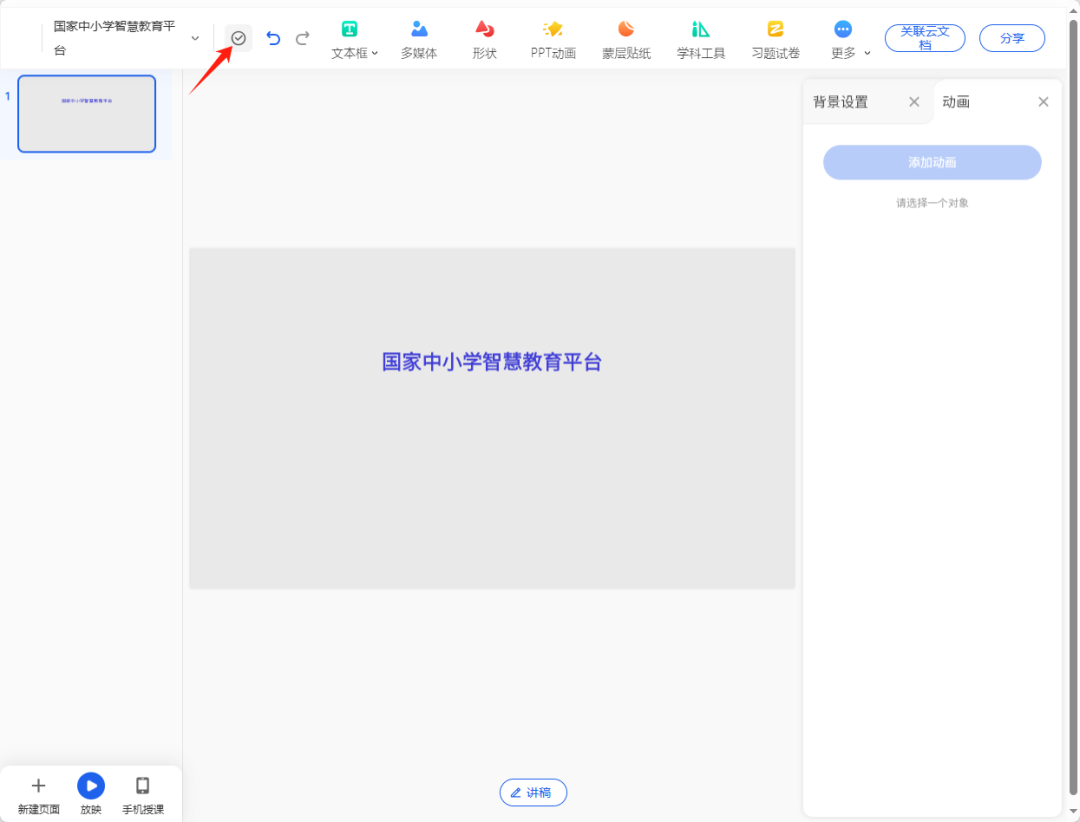Redo the last action
Image resolution: width=1080 pixels, height=822 pixels.
point(303,37)
